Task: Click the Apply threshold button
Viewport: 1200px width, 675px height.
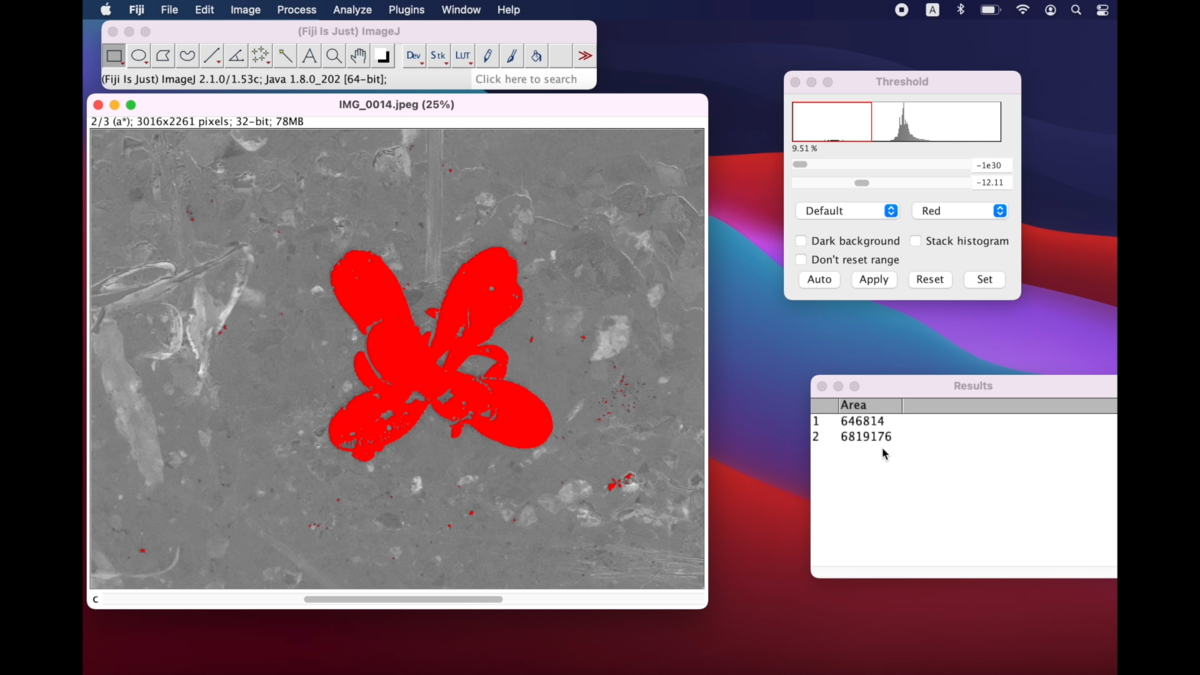Action: point(874,280)
